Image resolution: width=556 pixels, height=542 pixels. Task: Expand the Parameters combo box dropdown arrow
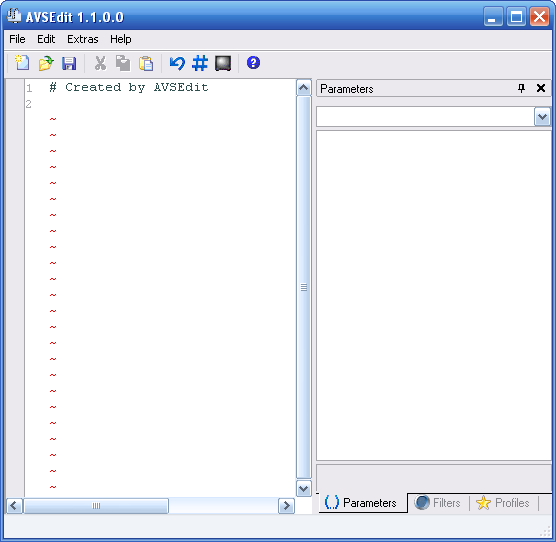click(542, 117)
